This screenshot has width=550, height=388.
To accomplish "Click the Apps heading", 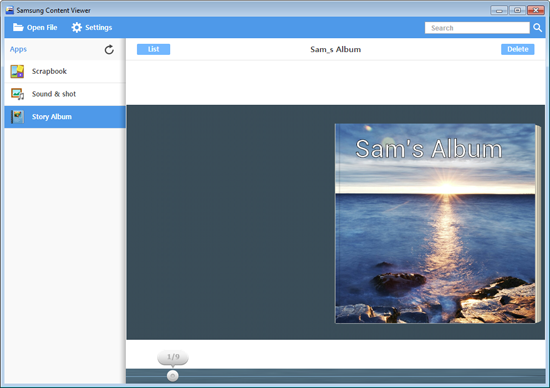I will point(18,49).
